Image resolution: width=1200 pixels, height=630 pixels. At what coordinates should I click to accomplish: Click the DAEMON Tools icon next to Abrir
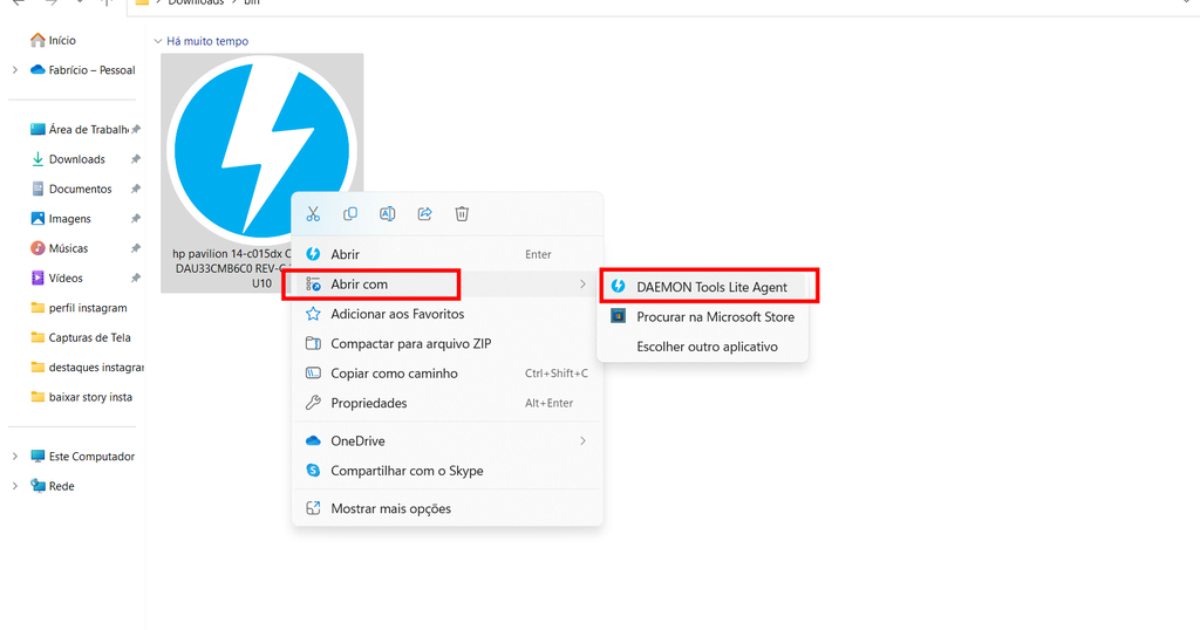click(313, 254)
